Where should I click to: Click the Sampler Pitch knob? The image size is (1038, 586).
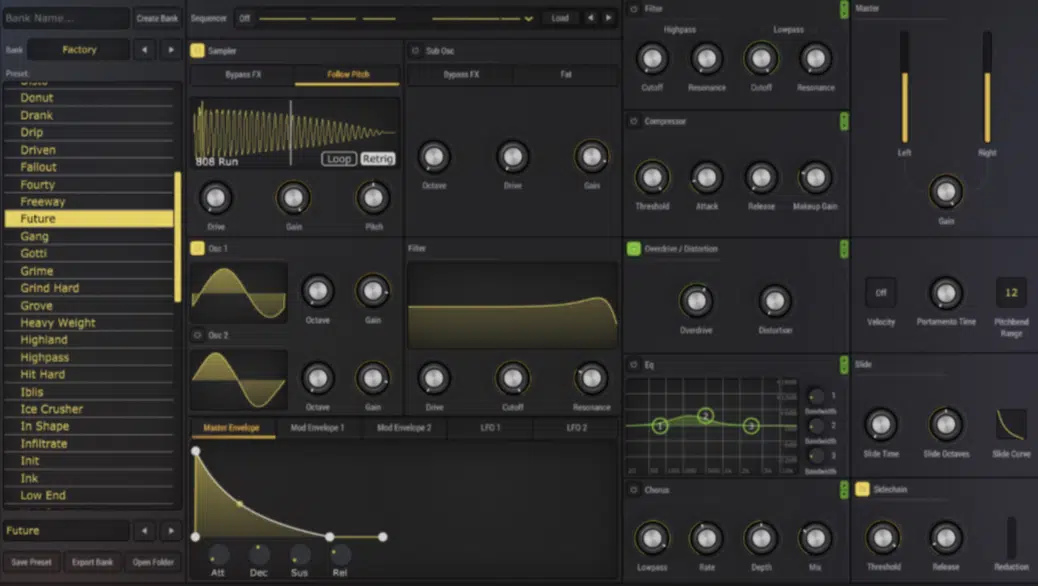coord(373,198)
